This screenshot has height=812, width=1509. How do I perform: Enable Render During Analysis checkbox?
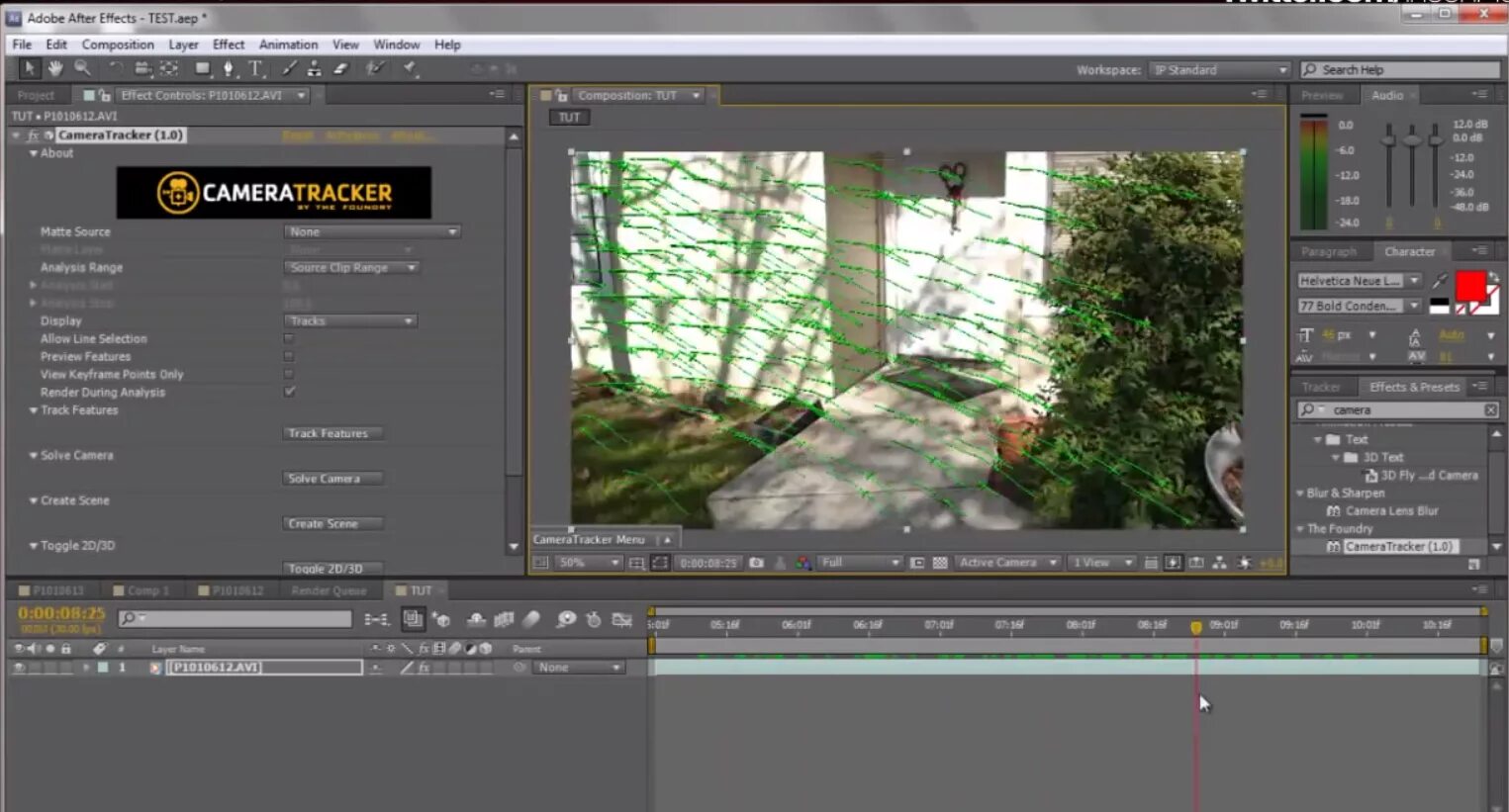(288, 392)
